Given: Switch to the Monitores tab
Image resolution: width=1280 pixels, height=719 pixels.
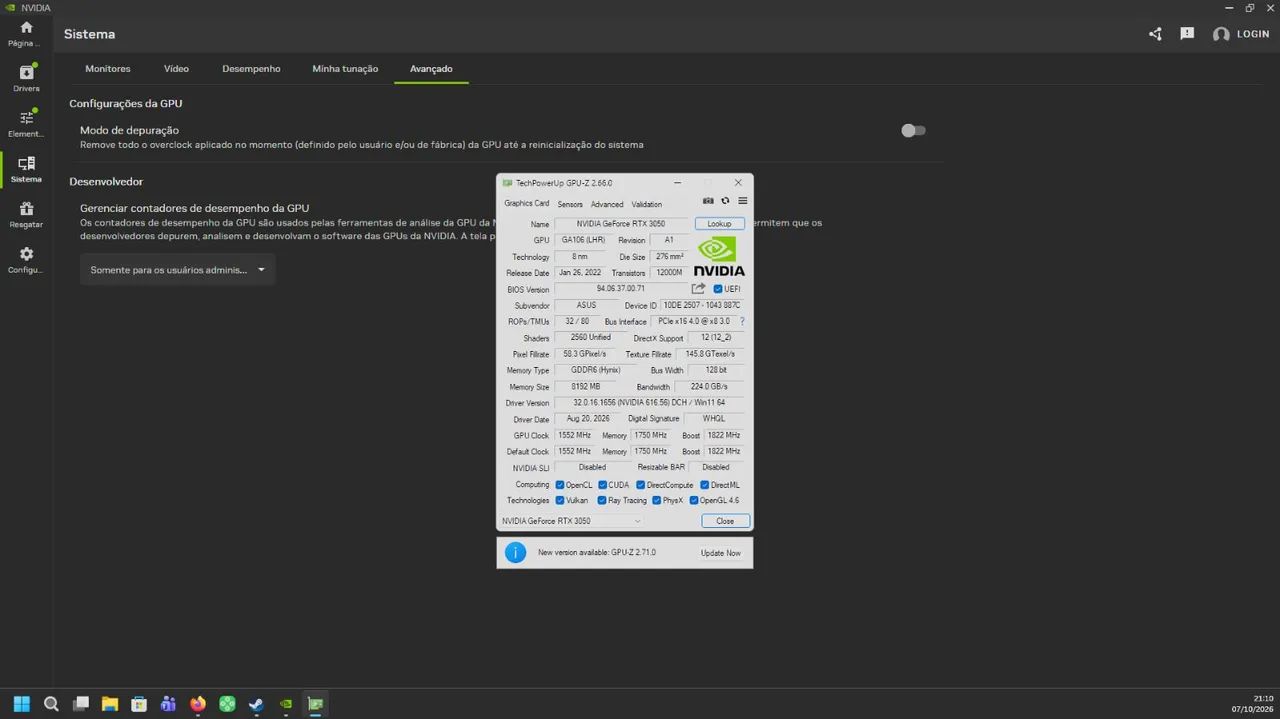Looking at the screenshot, I should point(108,69).
